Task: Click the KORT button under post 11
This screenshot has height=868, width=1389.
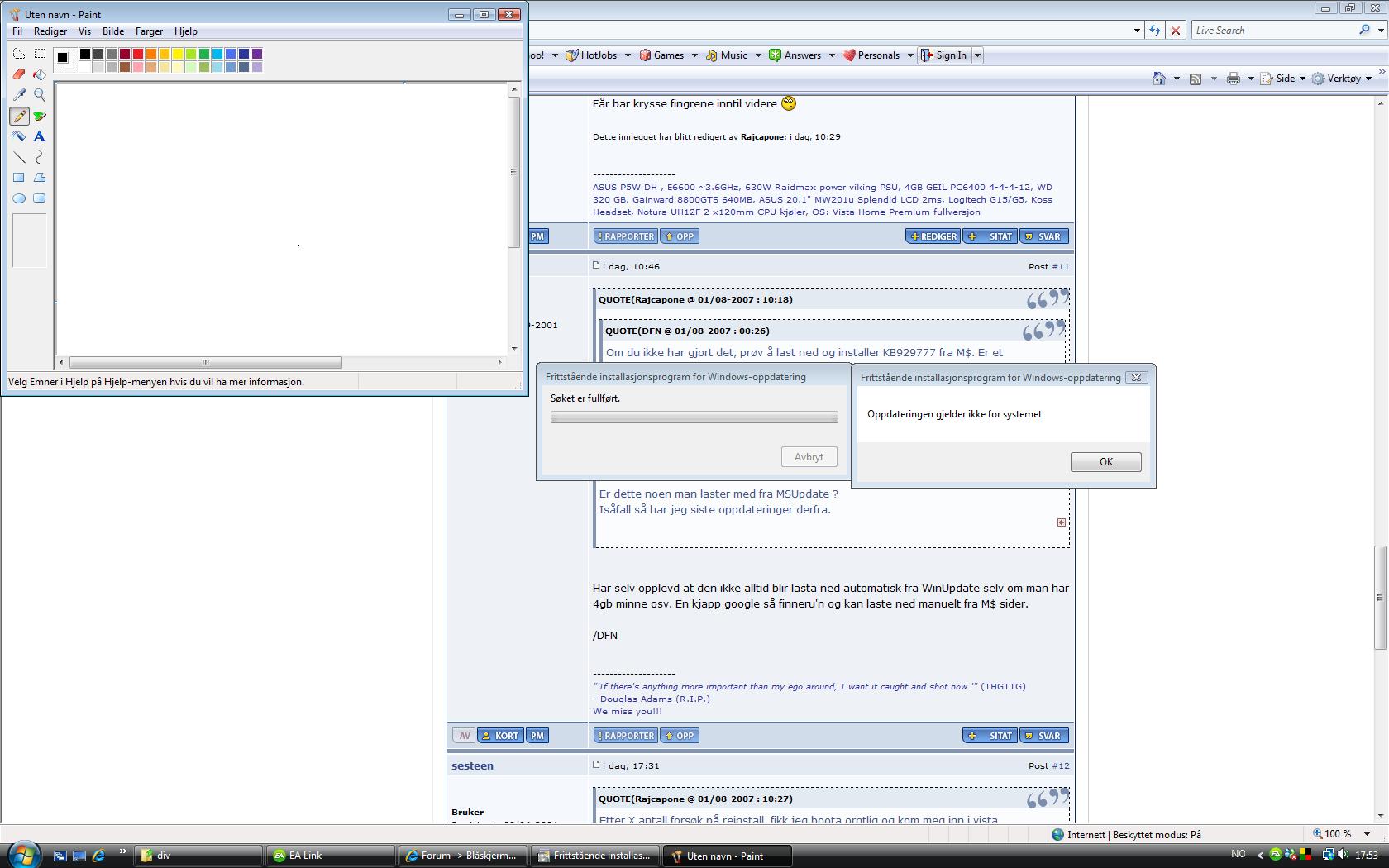Action: point(500,736)
